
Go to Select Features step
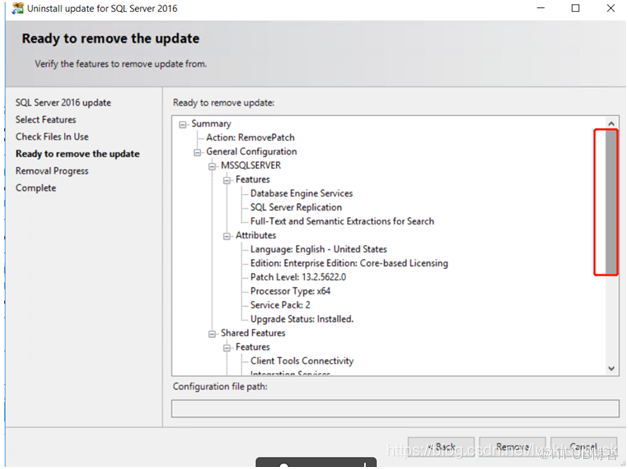coord(46,120)
